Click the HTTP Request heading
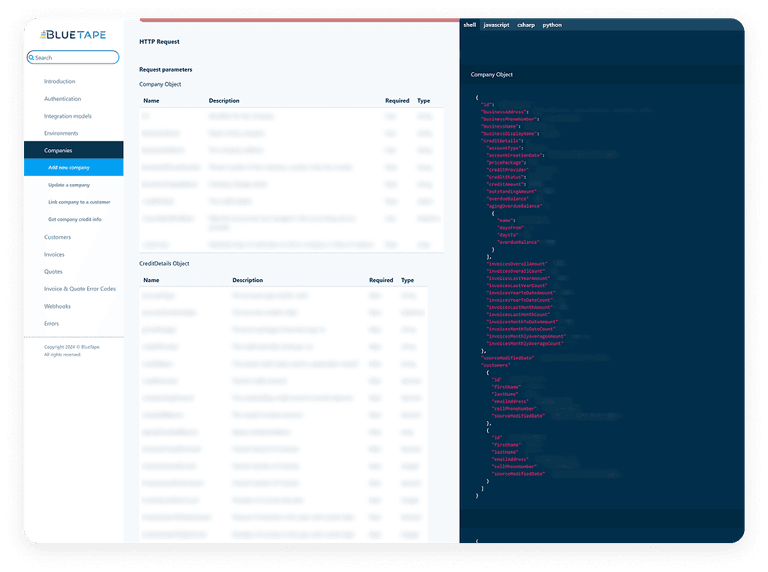The width and height of the screenshot is (768, 572). pos(159,42)
